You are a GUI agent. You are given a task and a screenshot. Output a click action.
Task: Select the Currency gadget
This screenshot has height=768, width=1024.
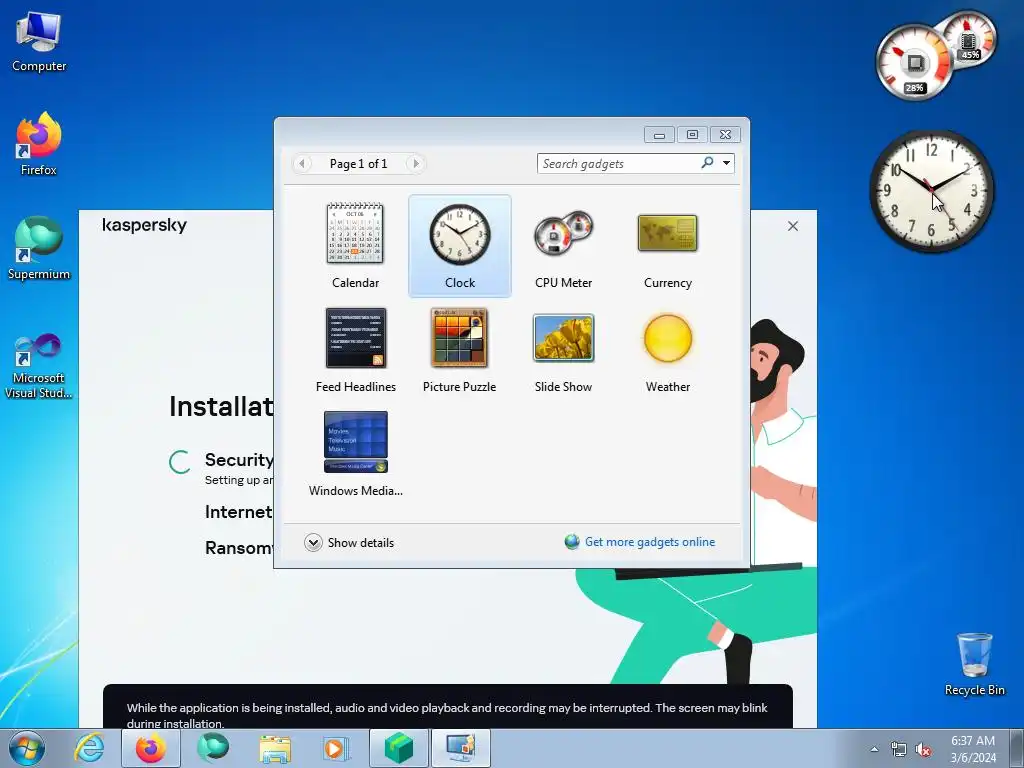tap(667, 246)
